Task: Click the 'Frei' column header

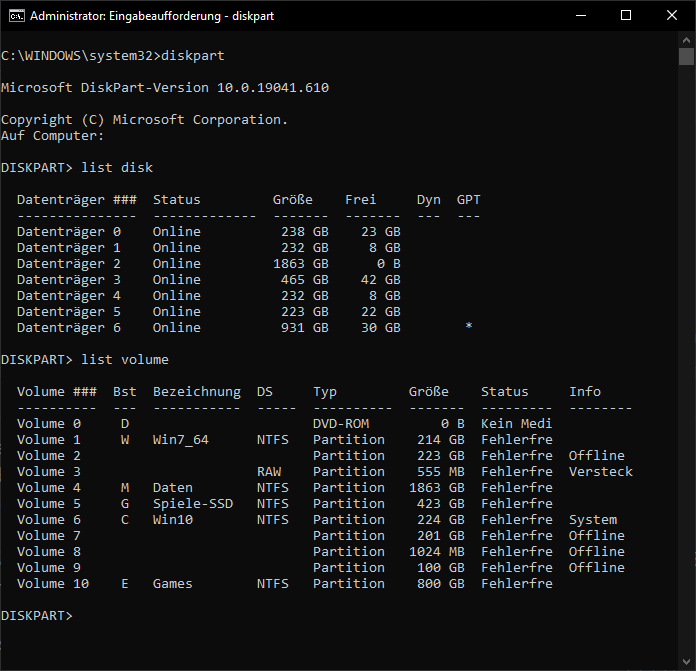Action: (360, 200)
